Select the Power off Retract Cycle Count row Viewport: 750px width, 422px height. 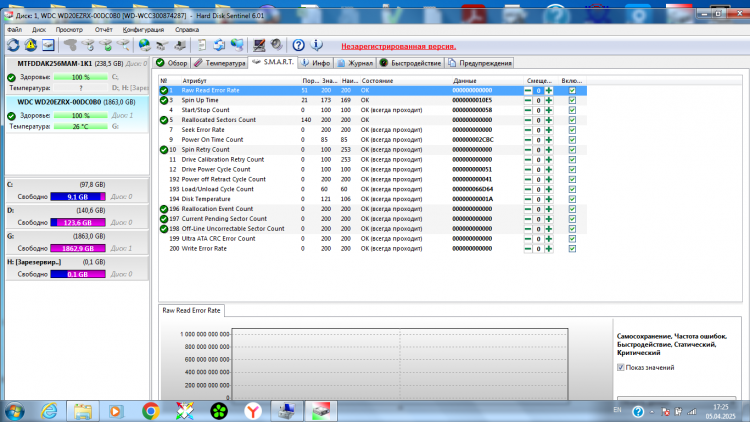click(373, 179)
